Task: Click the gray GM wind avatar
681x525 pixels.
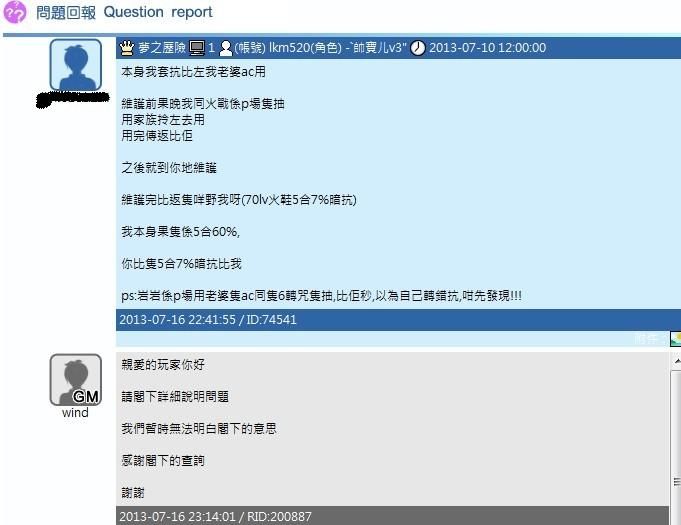Action: click(76, 380)
